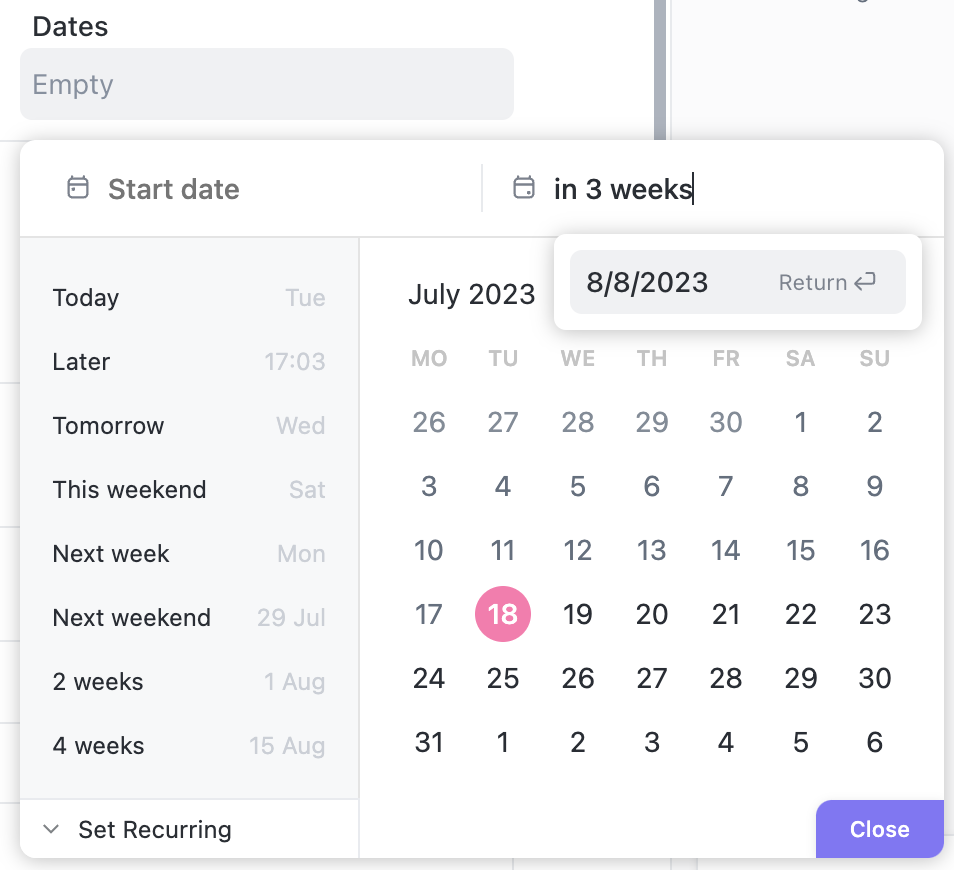This screenshot has width=954, height=870.
Task: Select the Later option at 17:03
Action: coord(188,362)
